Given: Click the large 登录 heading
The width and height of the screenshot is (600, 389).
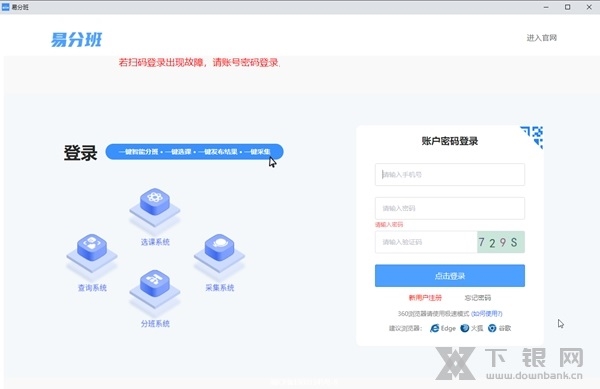Looking at the screenshot, I should [80, 153].
